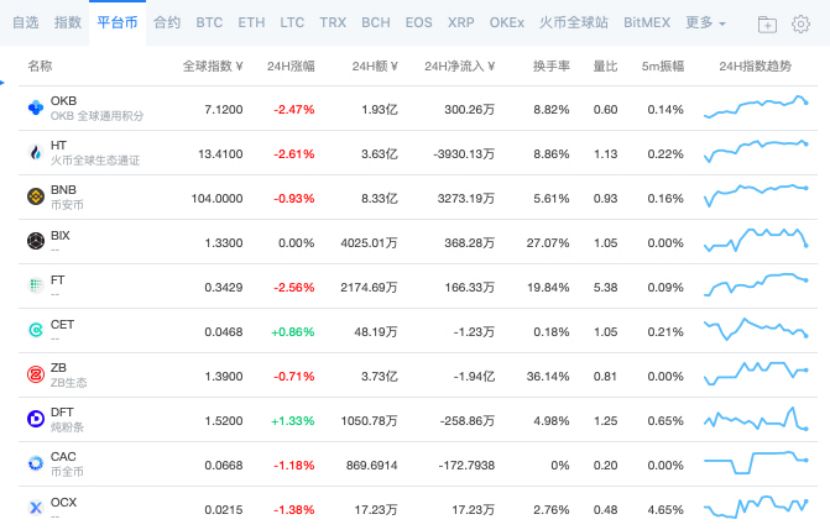Click the CAC coin icon
Screen dimensions: 830x531
pos(35,464)
